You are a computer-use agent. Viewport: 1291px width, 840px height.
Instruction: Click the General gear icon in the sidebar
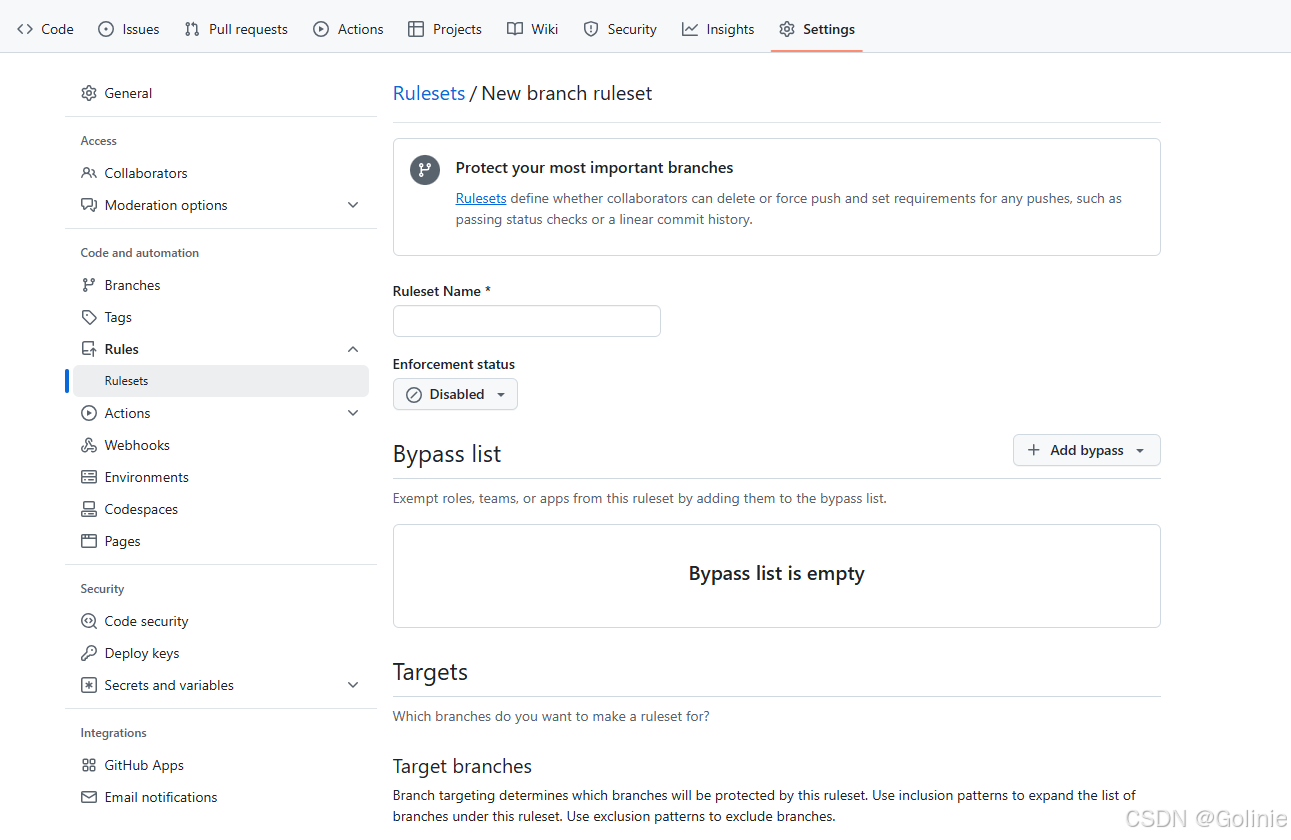pos(89,93)
